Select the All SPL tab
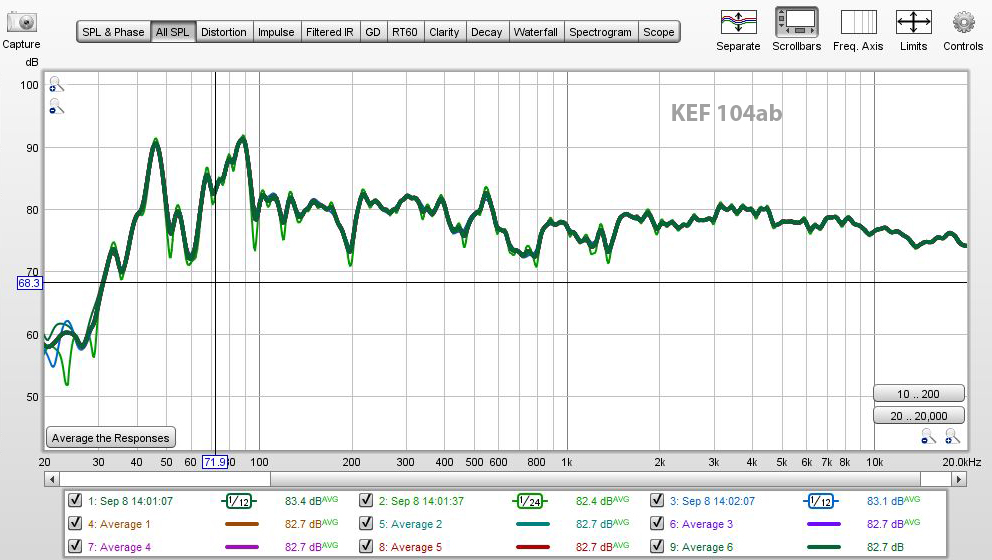This screenshot has height=560, width=992. (173, 32)
